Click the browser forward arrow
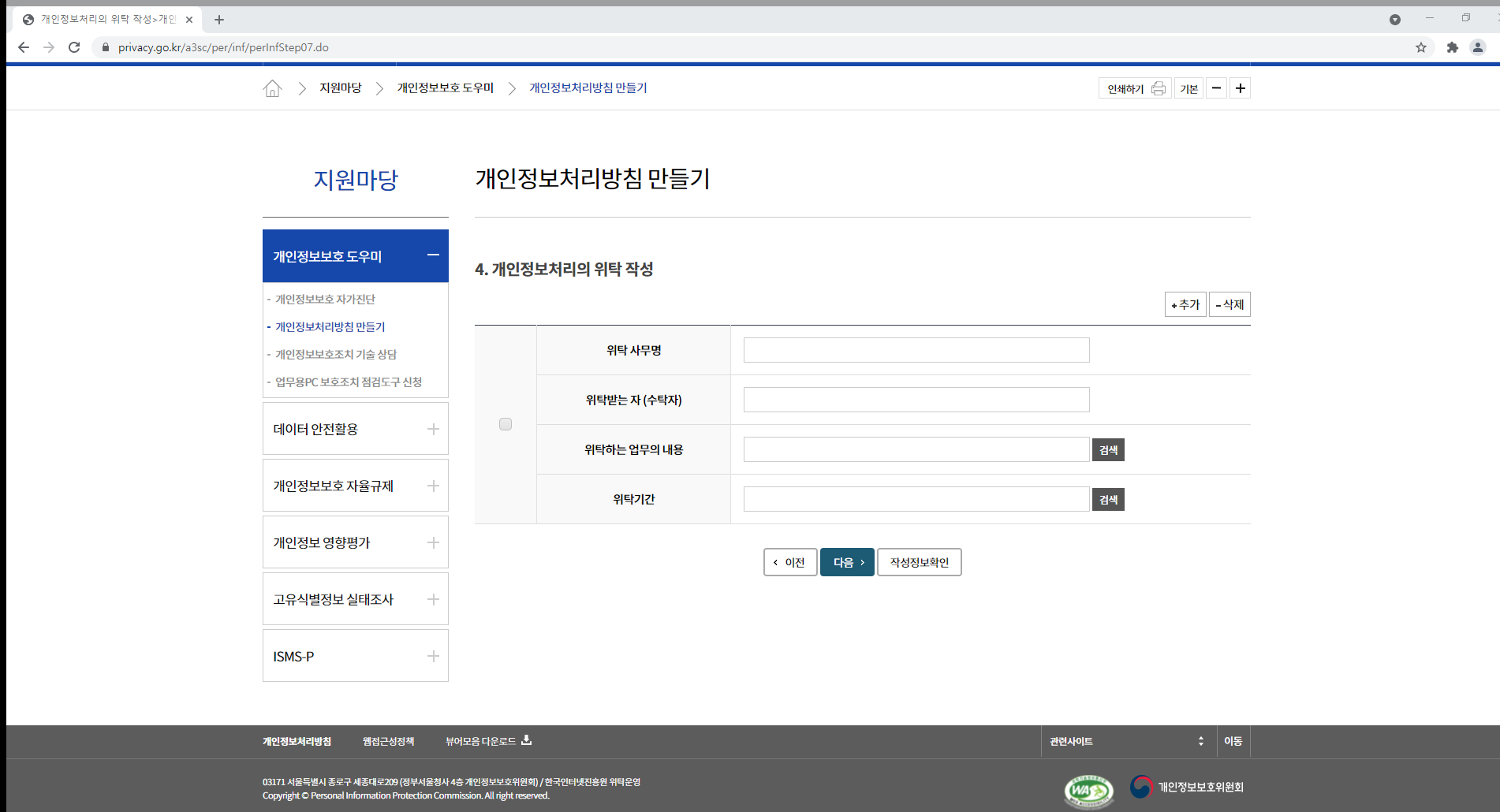Screen dimensions: 1500x812 tap(49, 47)
